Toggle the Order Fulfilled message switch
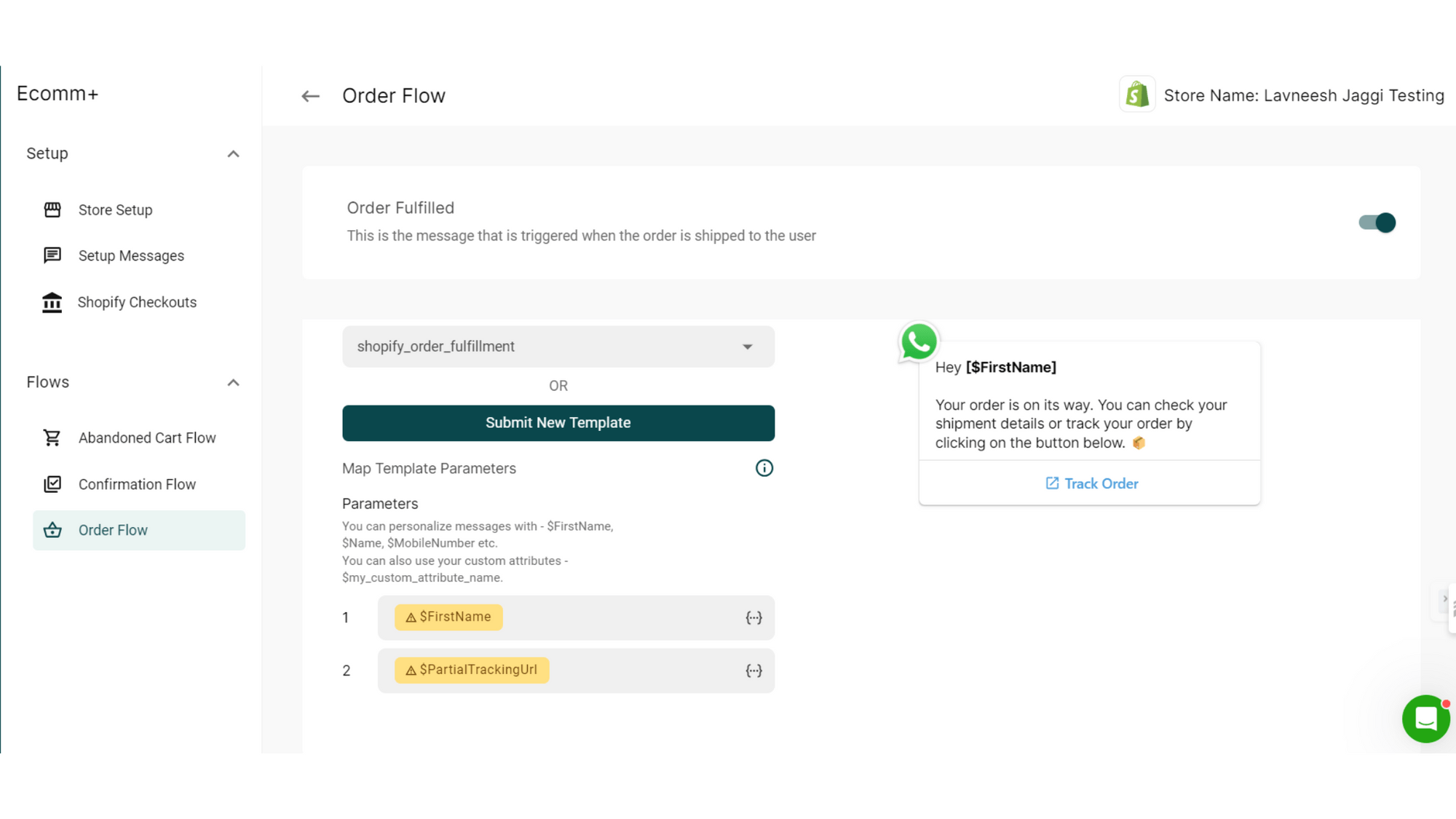This screenshot has height=819, width=1456. (1377, 222)
